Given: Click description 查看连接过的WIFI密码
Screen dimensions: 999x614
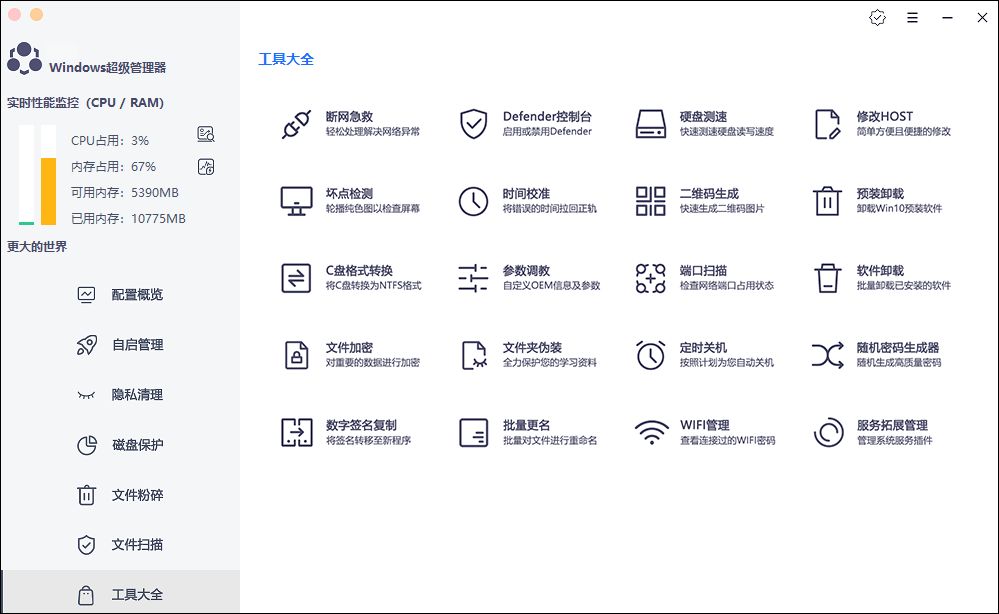Looking at the screenshot, I should pyautogui.click(x=728, y=440).
